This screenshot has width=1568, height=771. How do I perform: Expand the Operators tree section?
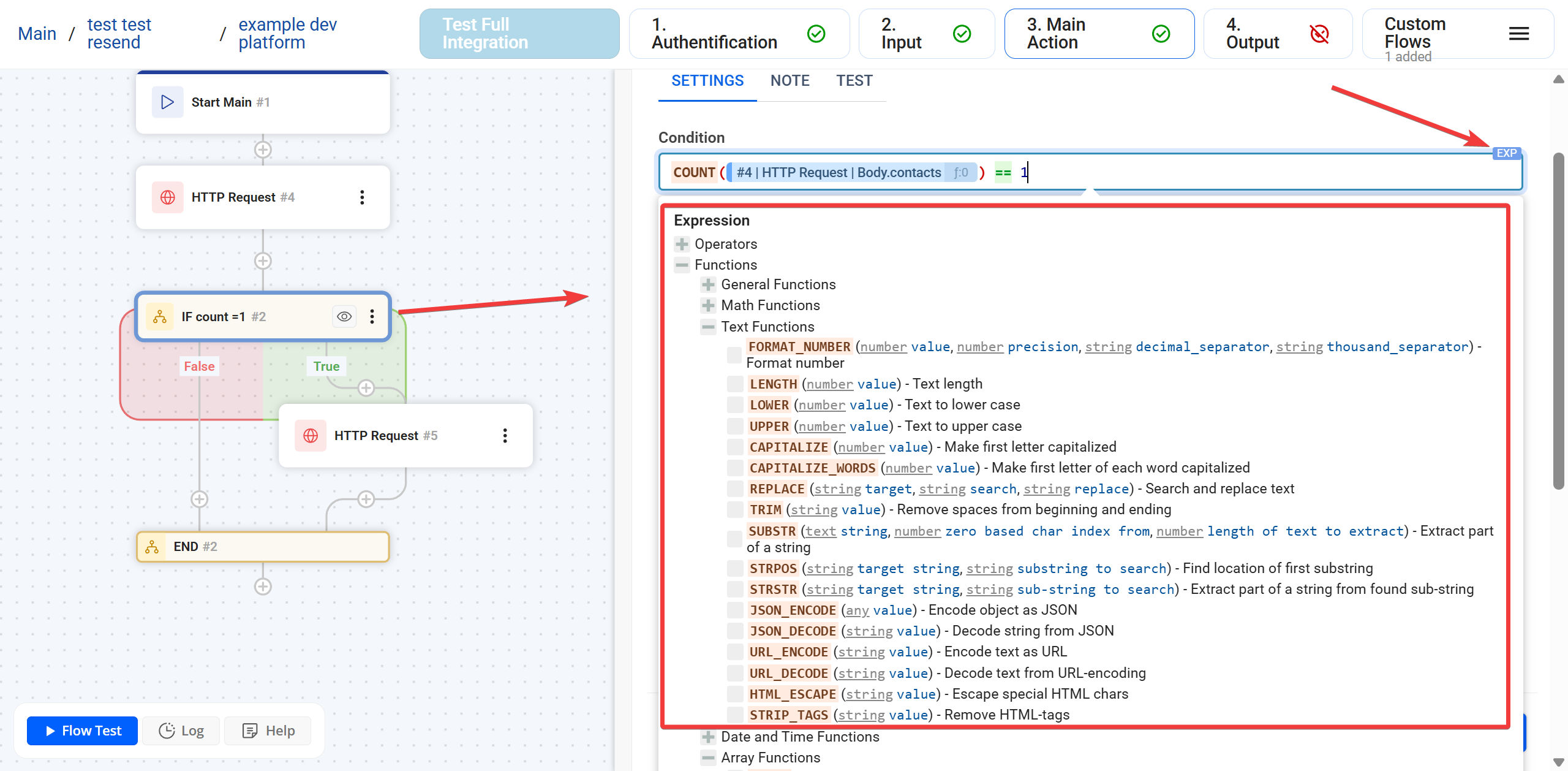pyautogui.click(x=682, y=245)
